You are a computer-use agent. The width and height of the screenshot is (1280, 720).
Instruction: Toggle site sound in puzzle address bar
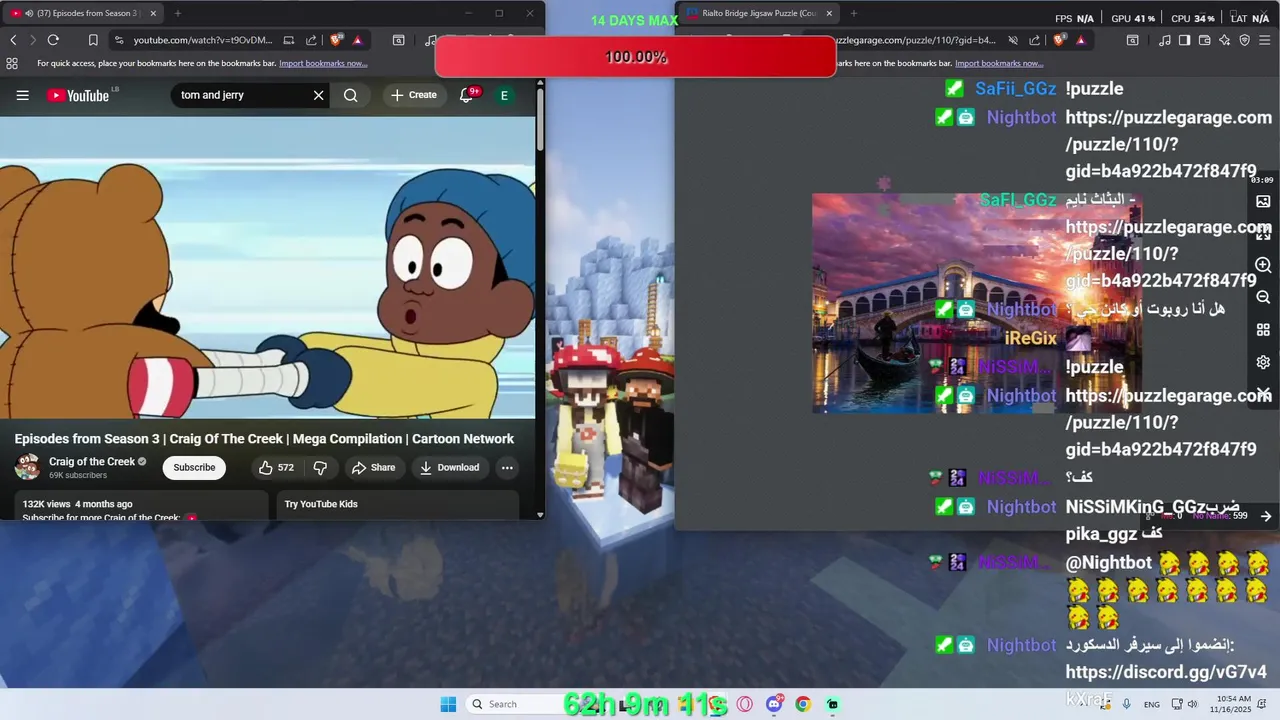1013,40
